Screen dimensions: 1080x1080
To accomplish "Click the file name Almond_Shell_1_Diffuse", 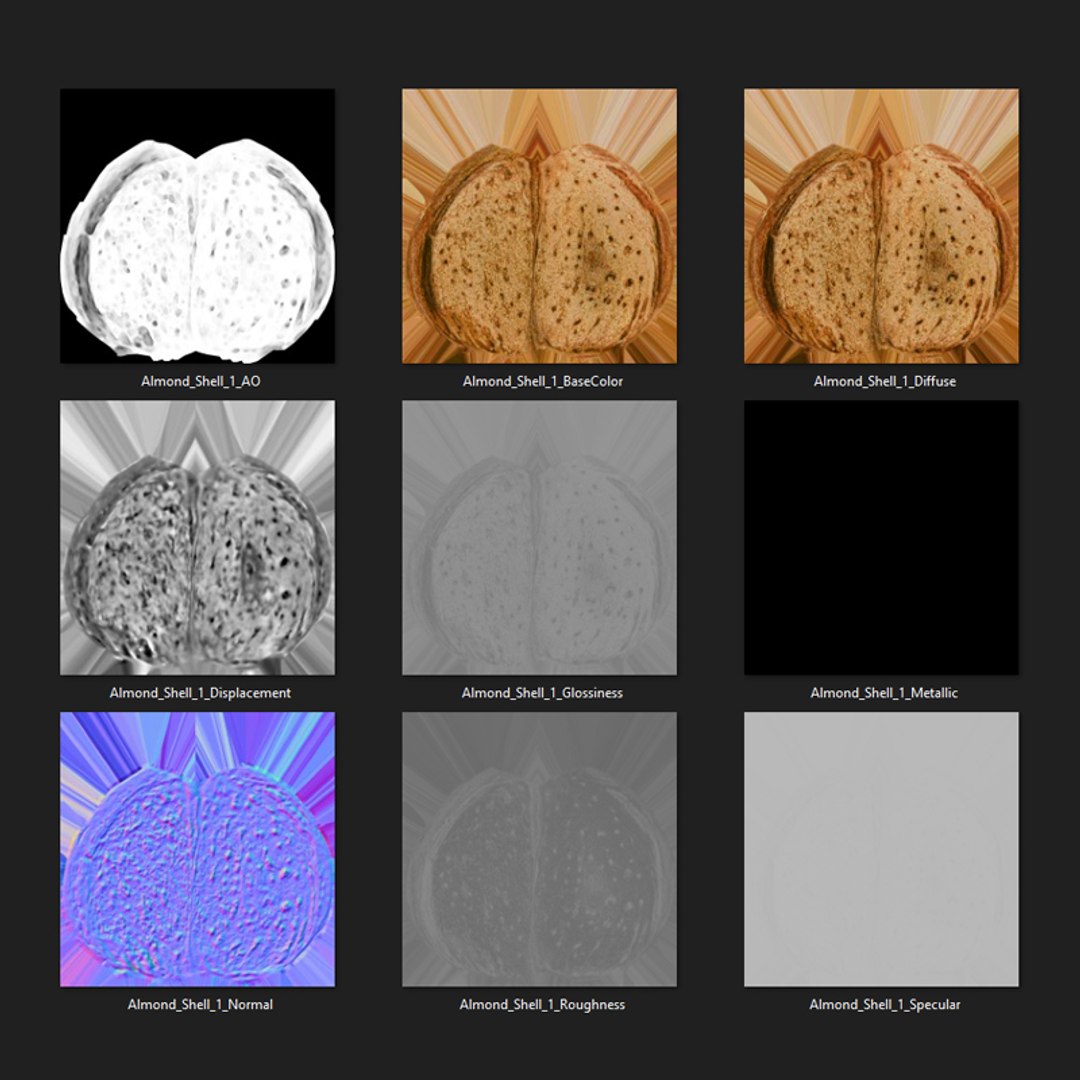I will pyautogui.click(x=884, y=381).
